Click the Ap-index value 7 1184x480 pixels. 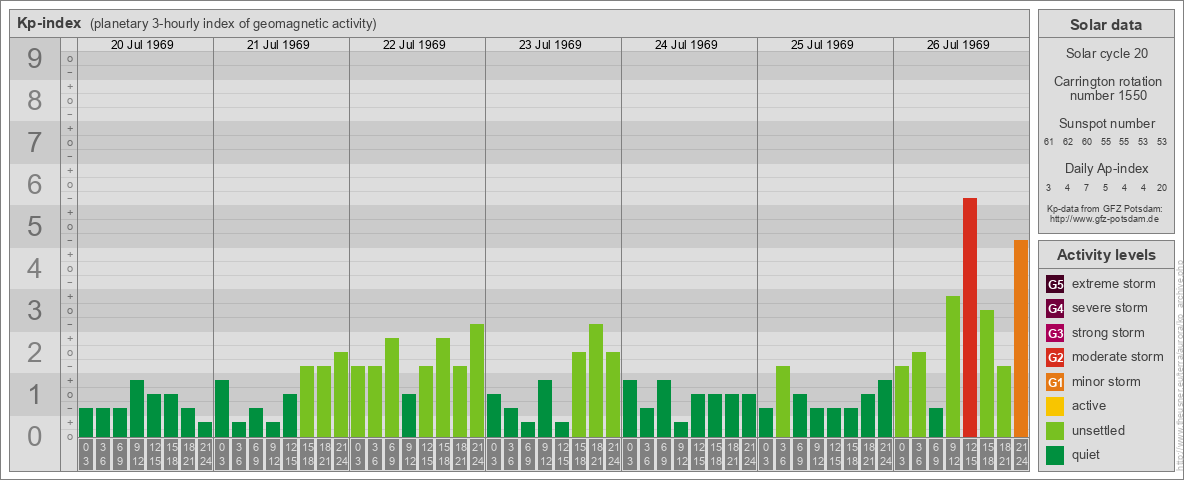coord(1087,187)
